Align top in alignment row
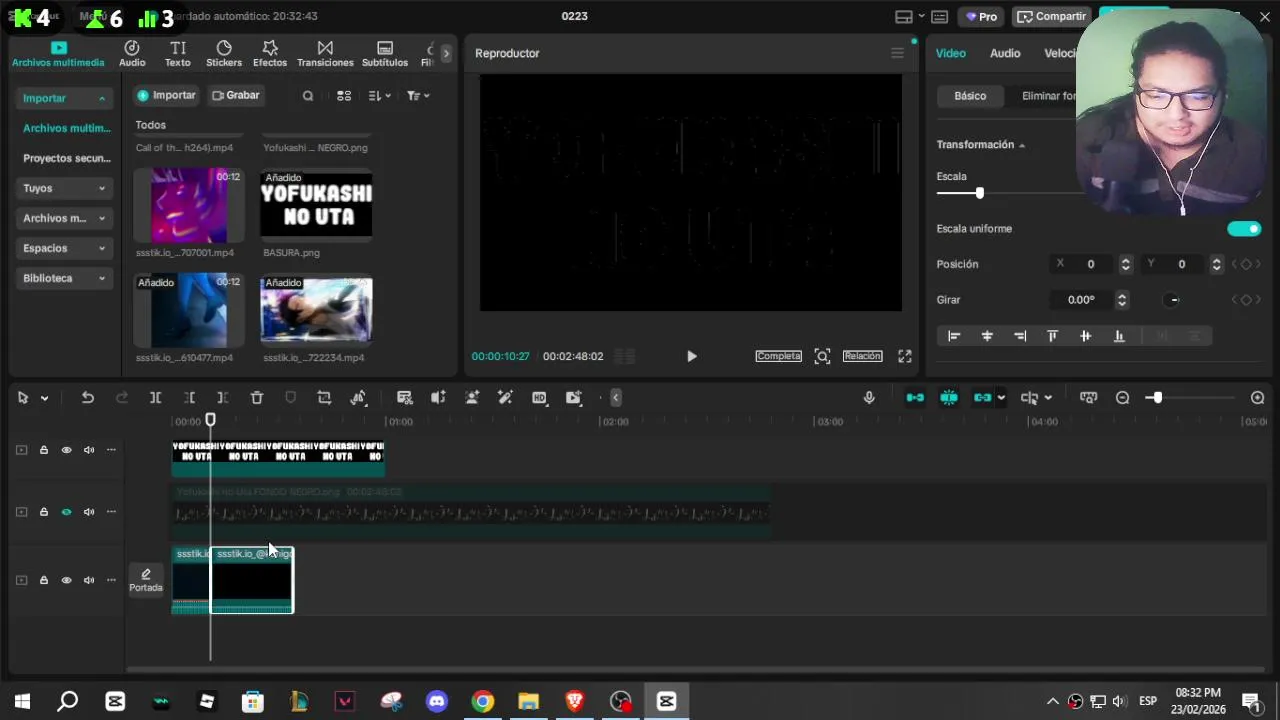The image size is (1280, 720). click(1052, 336)
